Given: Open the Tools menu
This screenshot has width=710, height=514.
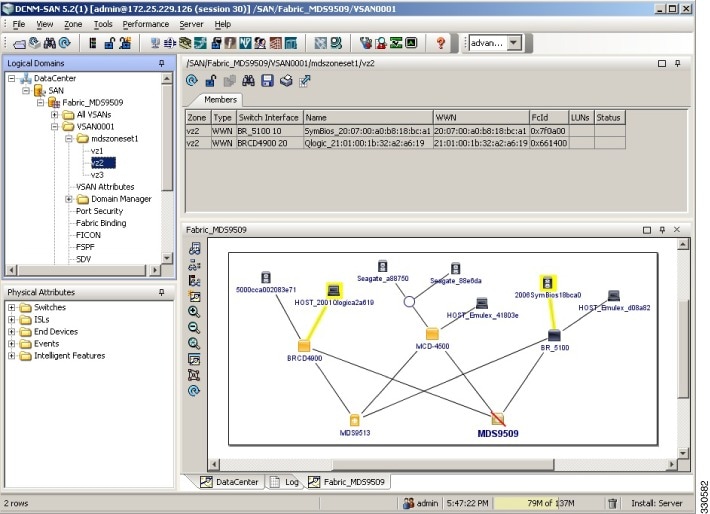Looking at the screenshot, I should pyautogui.click(x=103, y=24).
